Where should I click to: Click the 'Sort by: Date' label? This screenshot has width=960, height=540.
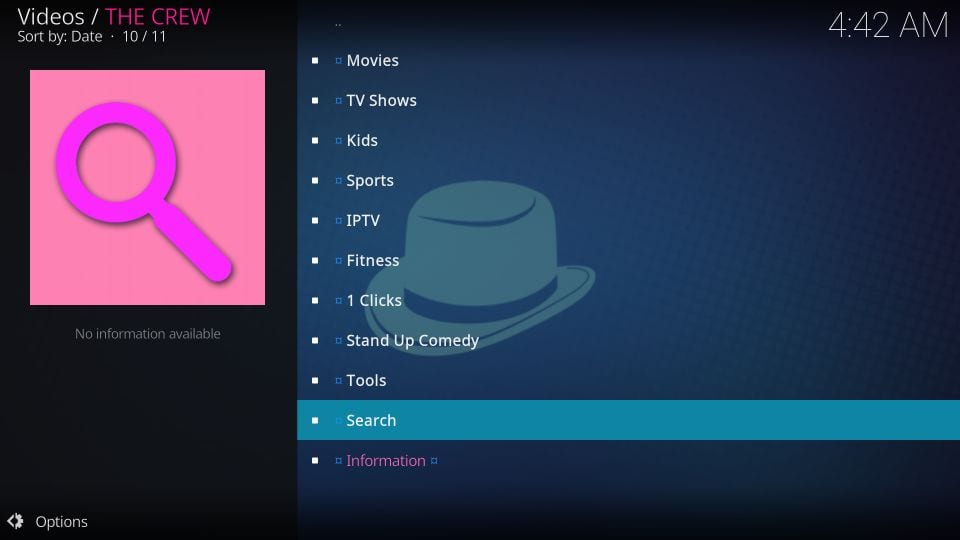(x=60, y=37)
